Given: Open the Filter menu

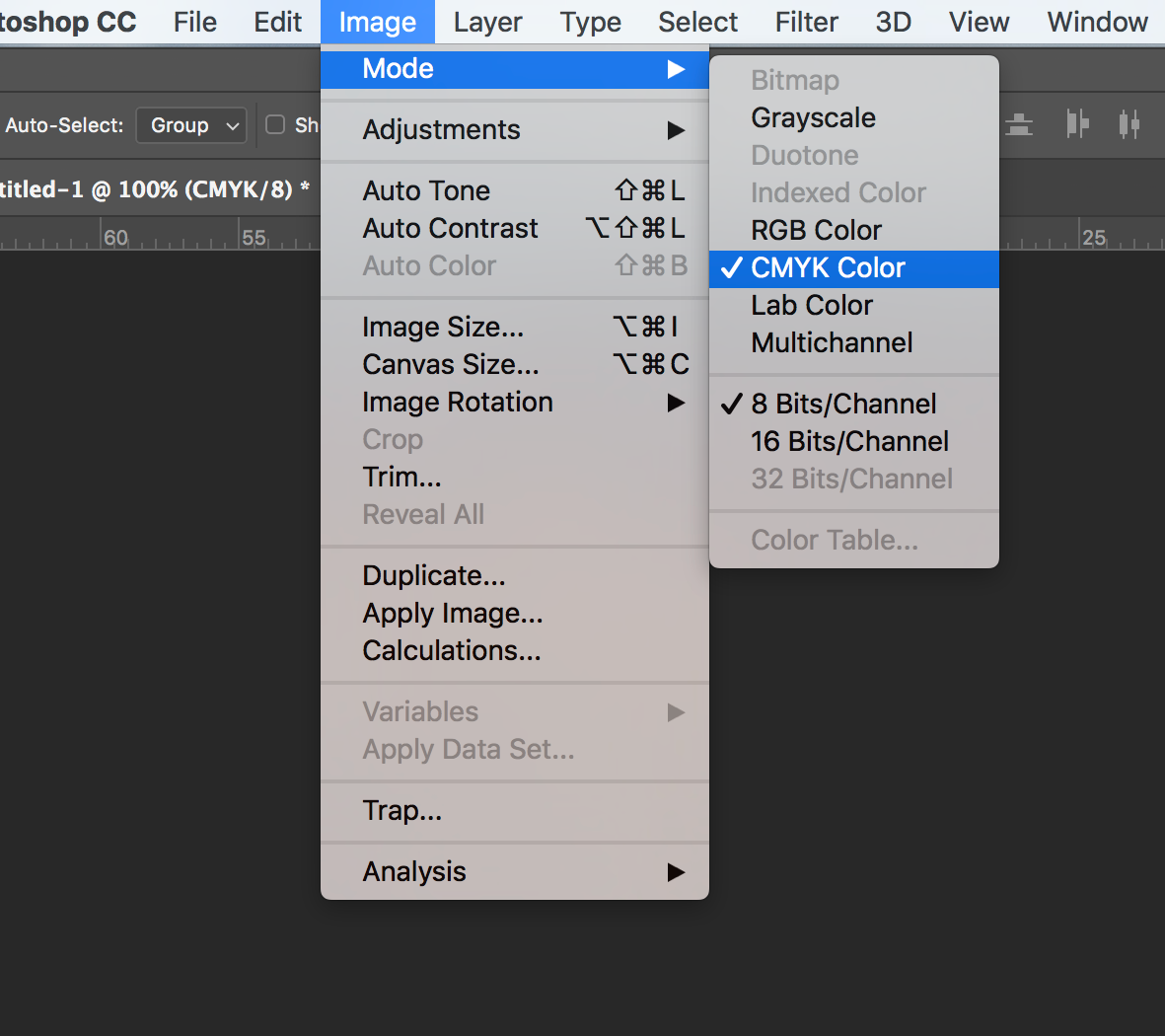Looking at the screenshot, I should click(x=806, y=22).
